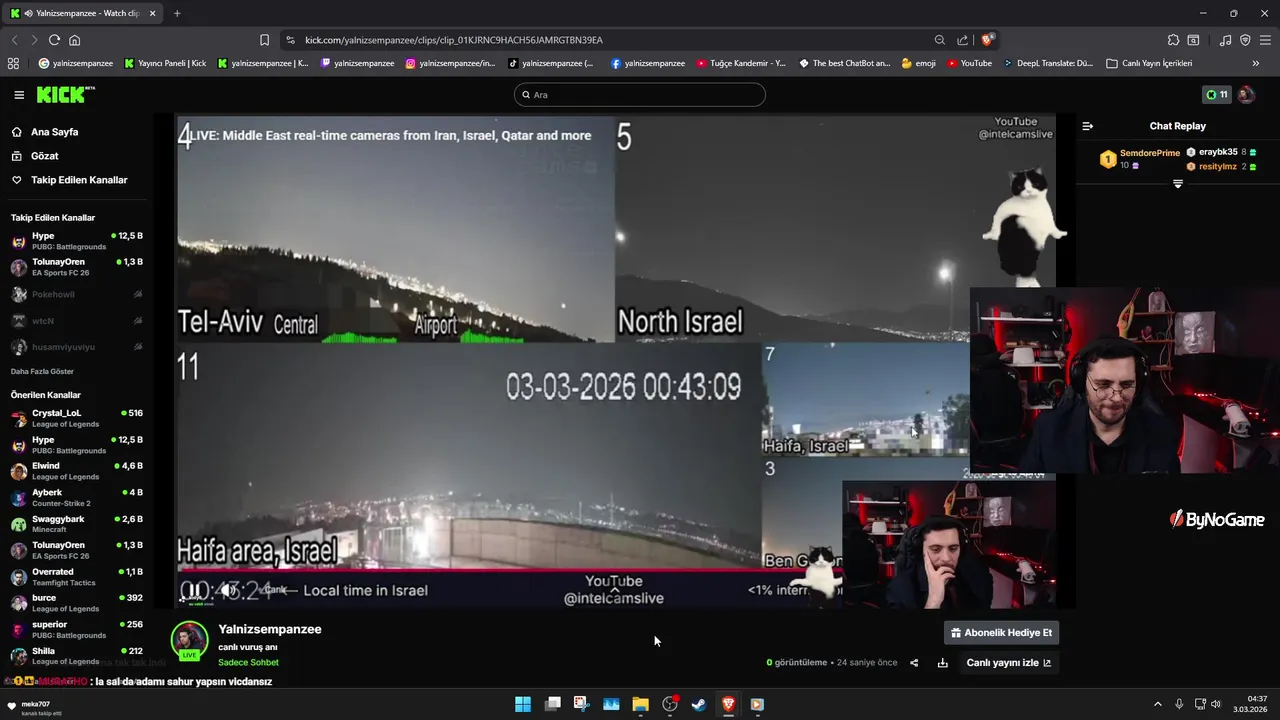Click the address bar URL

454,40
